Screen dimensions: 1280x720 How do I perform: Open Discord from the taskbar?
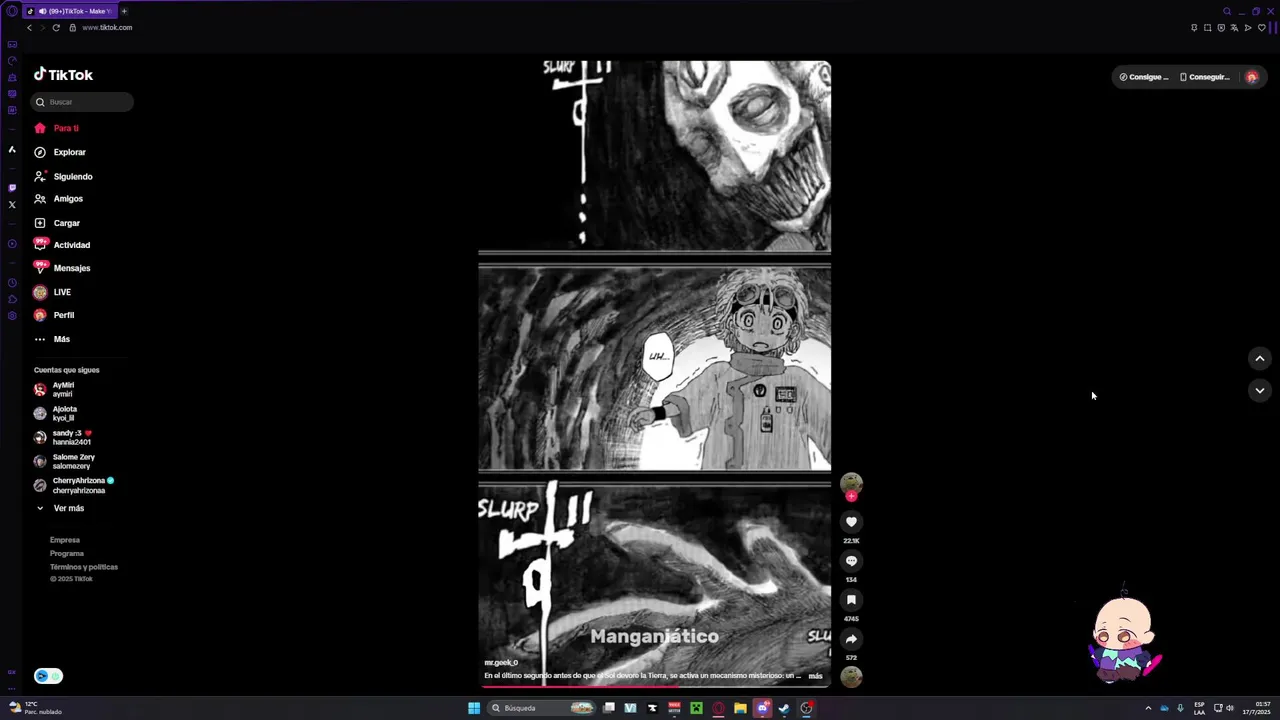coord(762,708)
